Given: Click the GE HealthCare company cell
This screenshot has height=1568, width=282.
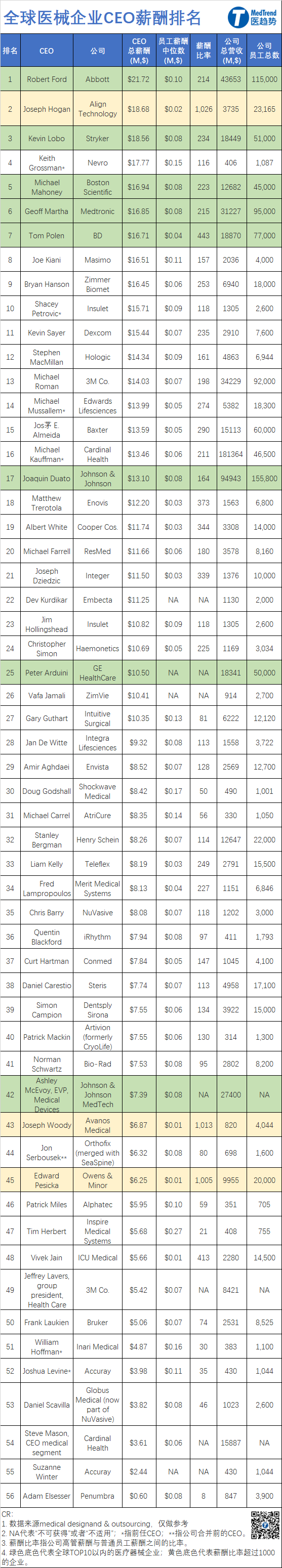Looking at the screenshot, I should (x=97, y=672).
